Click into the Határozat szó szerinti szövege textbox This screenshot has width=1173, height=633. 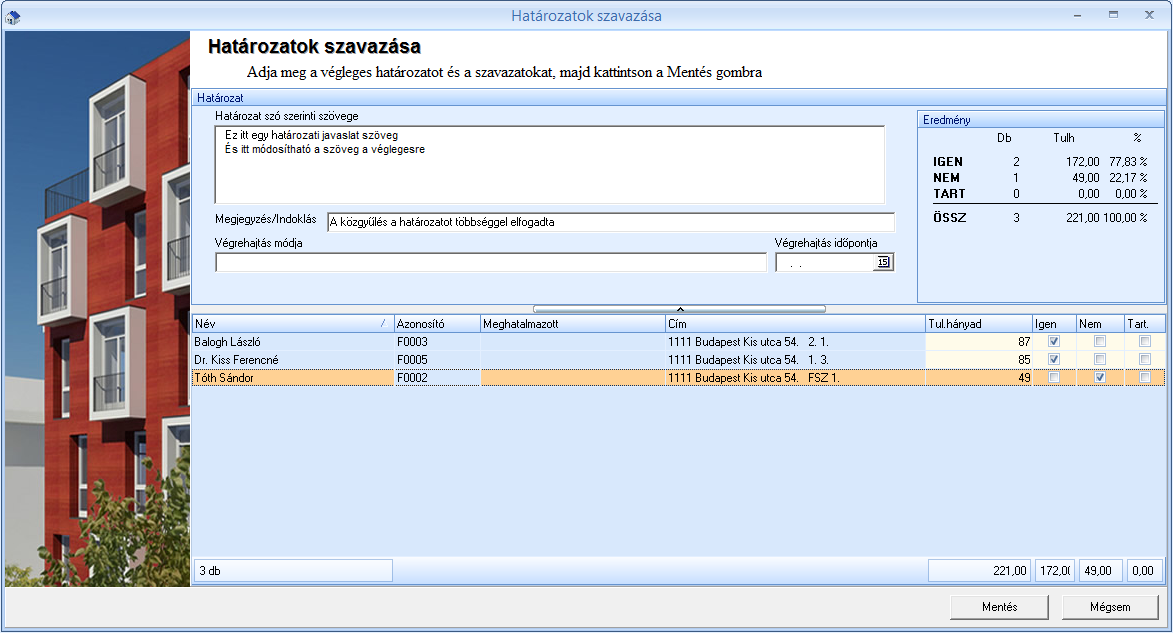[550, 165]
